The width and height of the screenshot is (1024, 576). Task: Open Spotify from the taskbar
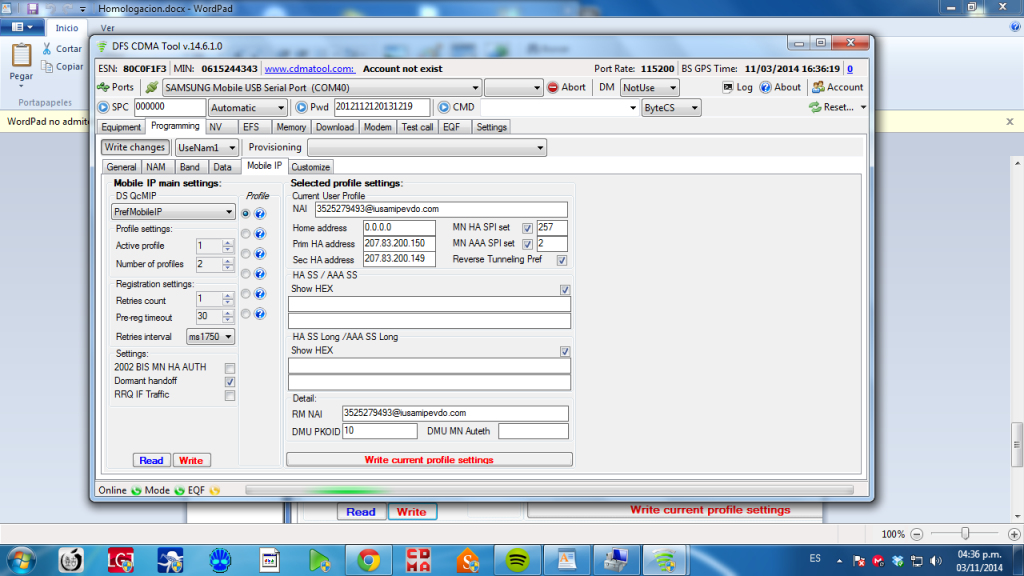(516, 558)
